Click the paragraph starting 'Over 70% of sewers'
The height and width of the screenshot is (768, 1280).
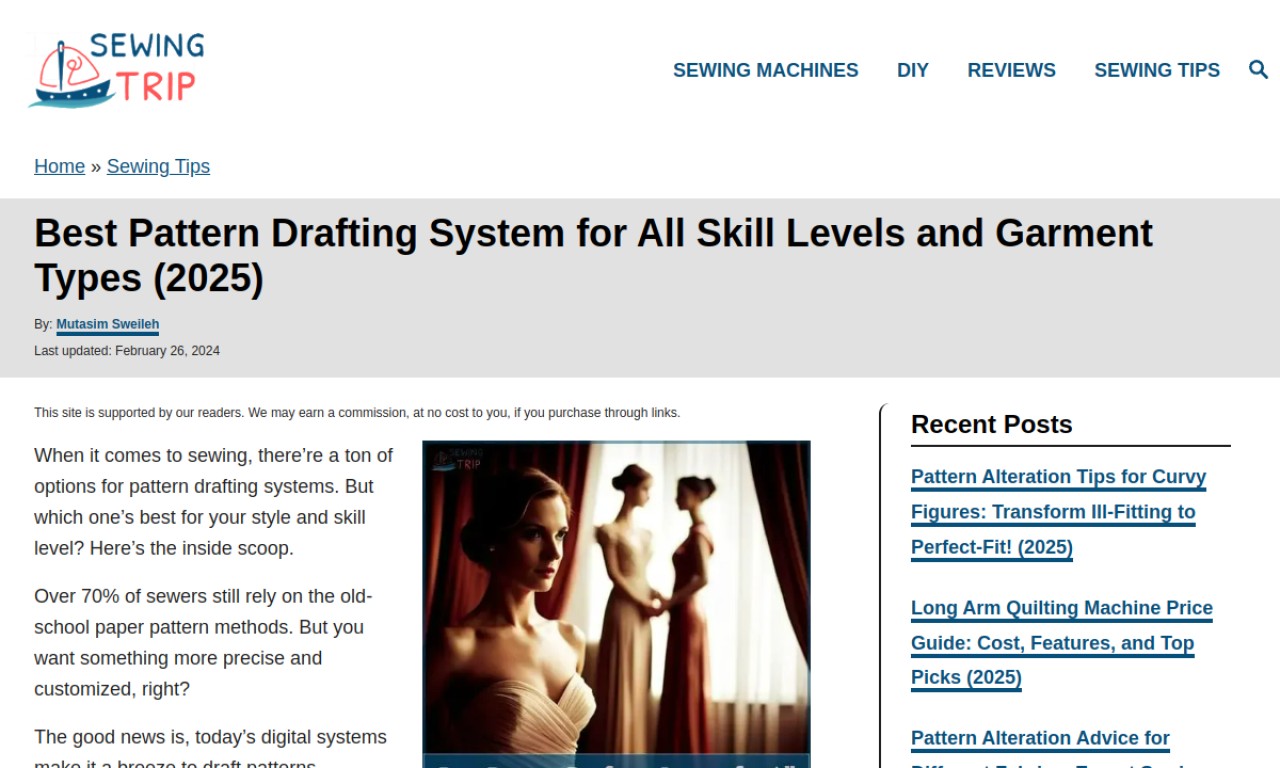(203, 643)
